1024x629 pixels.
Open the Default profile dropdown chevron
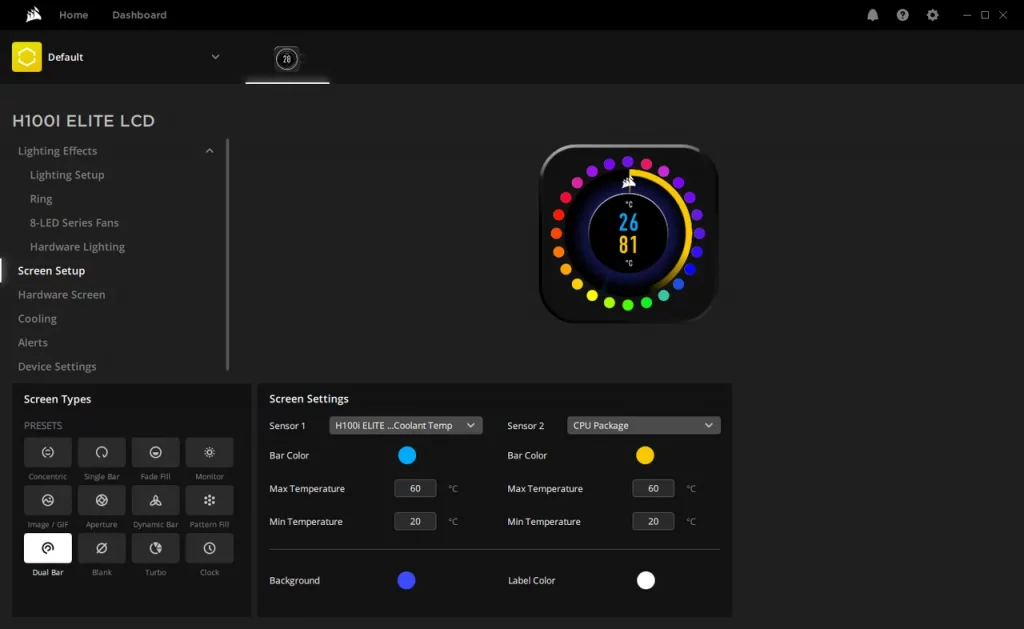[x=215, y=57]
